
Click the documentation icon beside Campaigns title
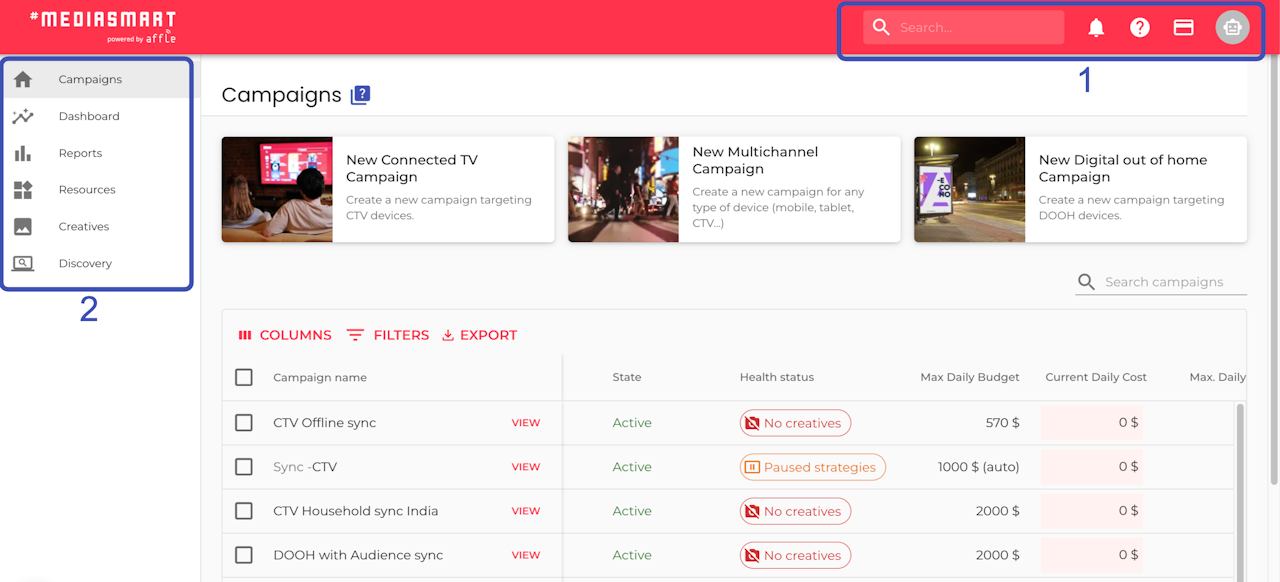click(x=361, y=95)
